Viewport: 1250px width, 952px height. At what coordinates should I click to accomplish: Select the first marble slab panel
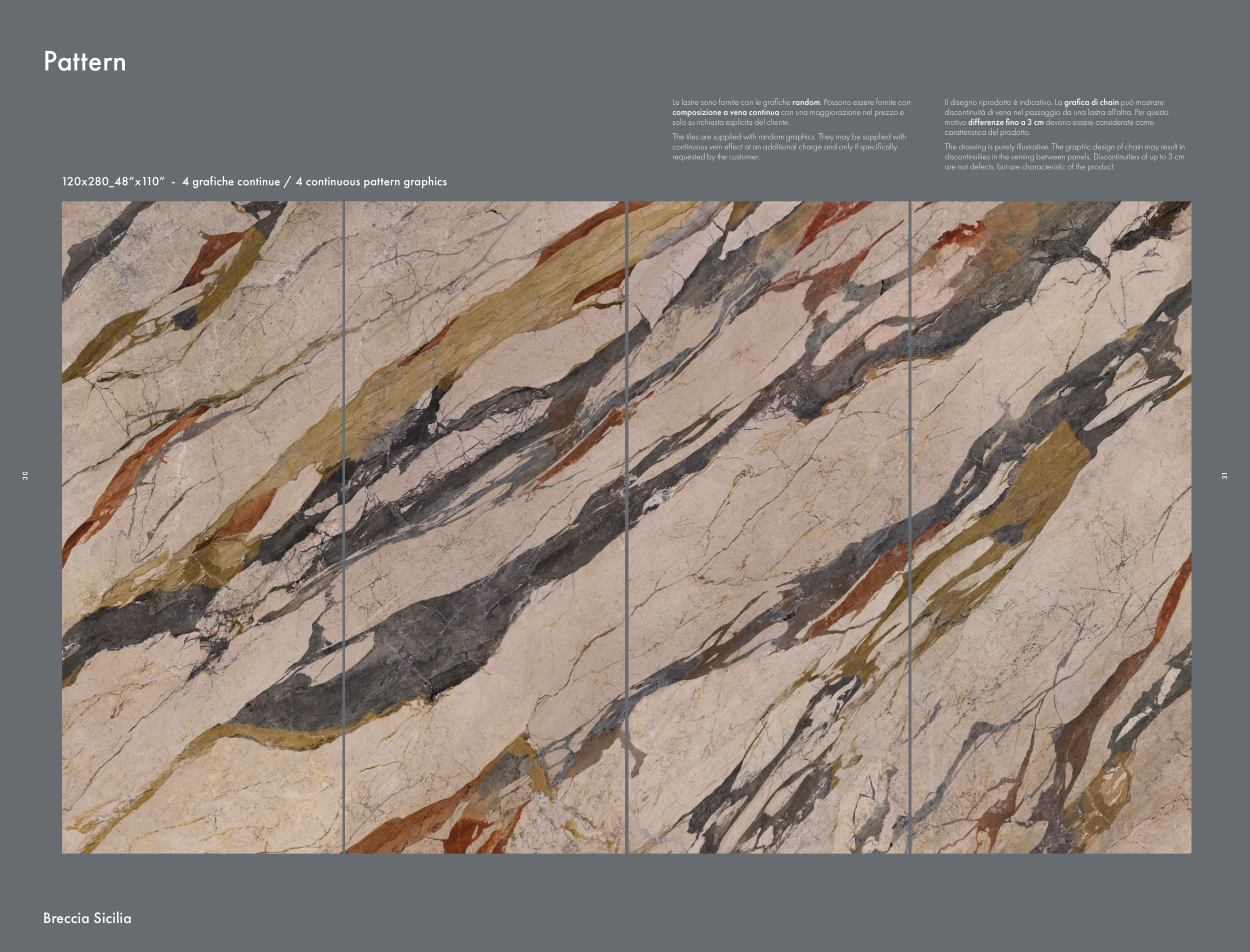(x=202, y=527)
